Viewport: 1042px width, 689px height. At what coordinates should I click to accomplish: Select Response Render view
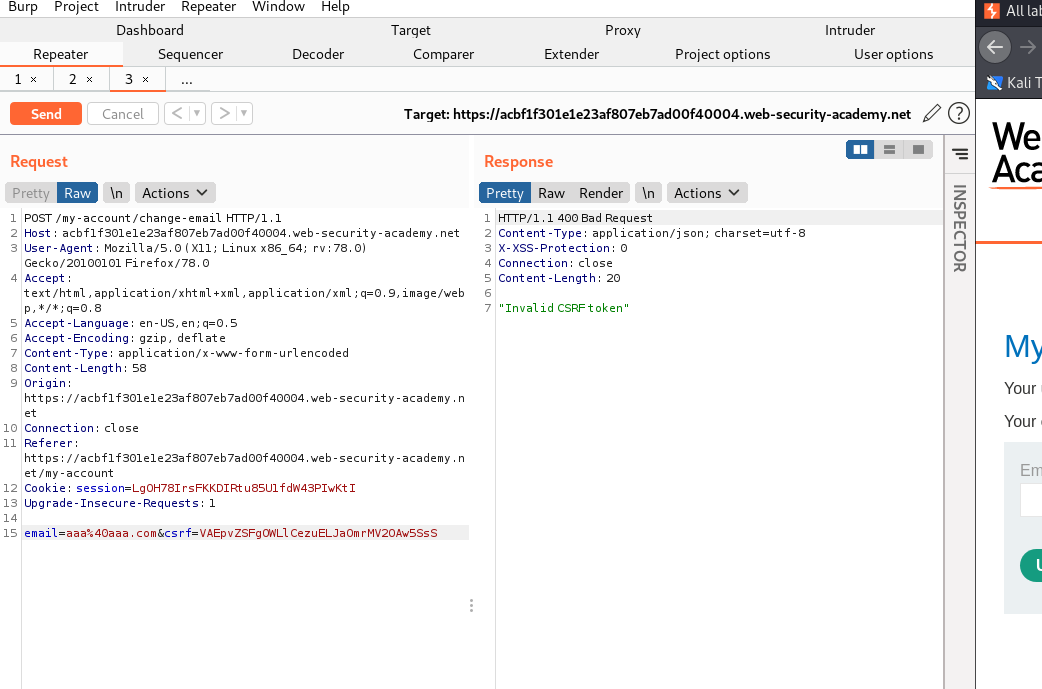[601, 193]
